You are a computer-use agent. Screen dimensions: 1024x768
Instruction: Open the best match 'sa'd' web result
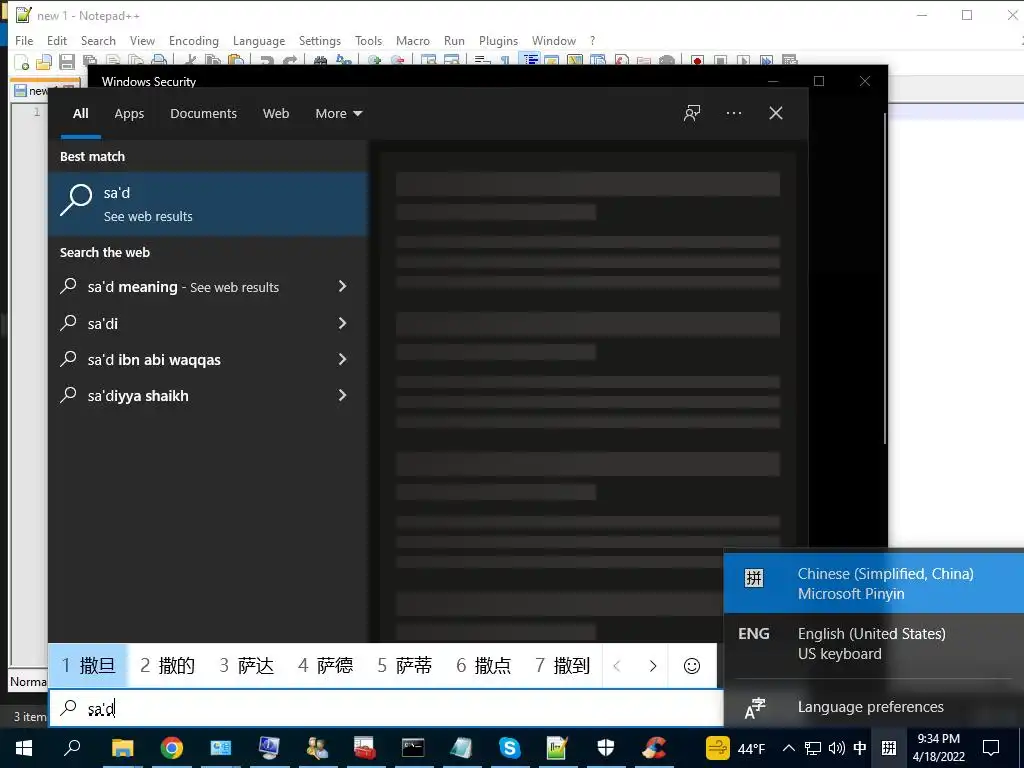point(208,204)
